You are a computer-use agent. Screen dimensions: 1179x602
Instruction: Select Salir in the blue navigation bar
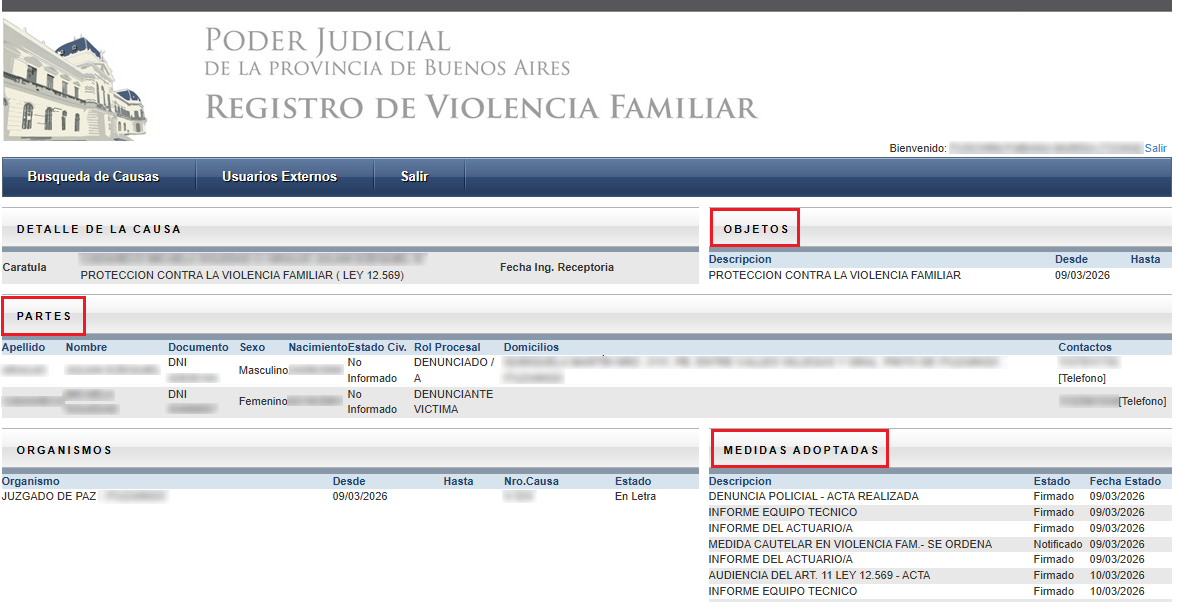click(x=414, y=177)
